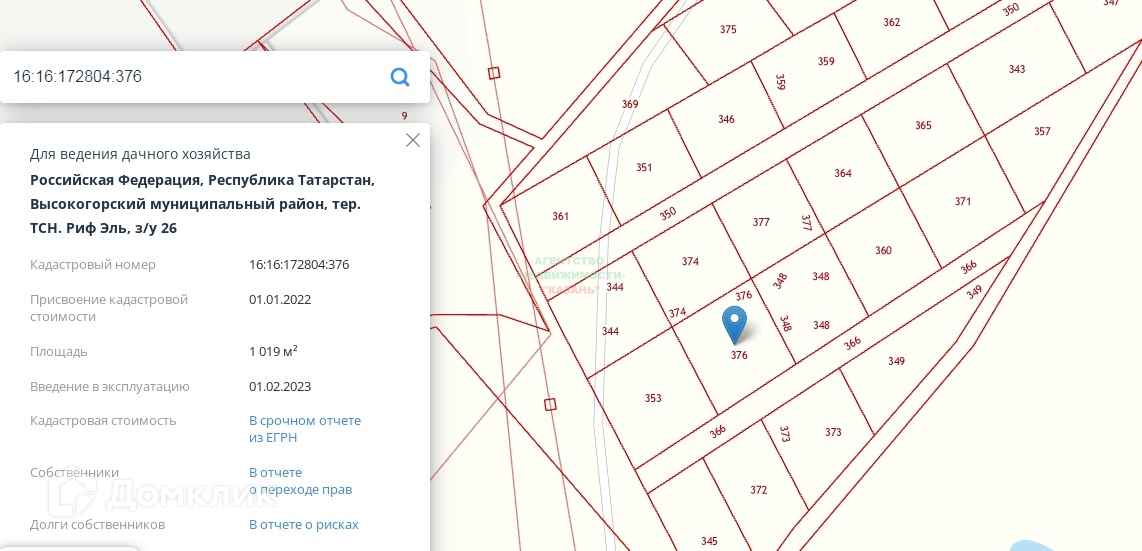Screen dimensions: 1142x551
Task: Open the 'В отчете о рисках' link
Action: pos(304,525)
